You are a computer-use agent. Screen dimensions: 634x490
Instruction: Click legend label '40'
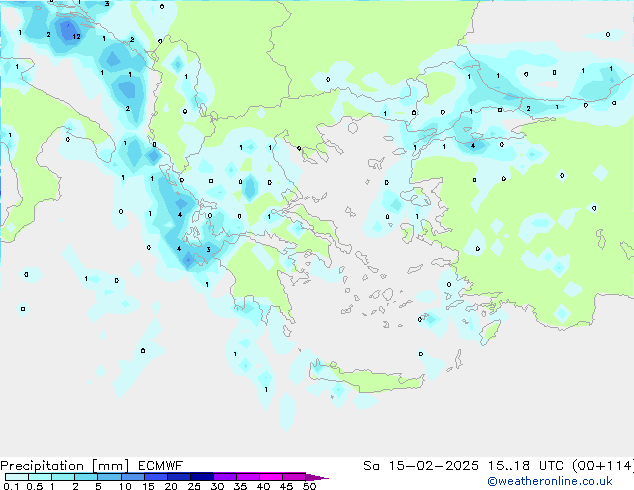click(263, 486)
